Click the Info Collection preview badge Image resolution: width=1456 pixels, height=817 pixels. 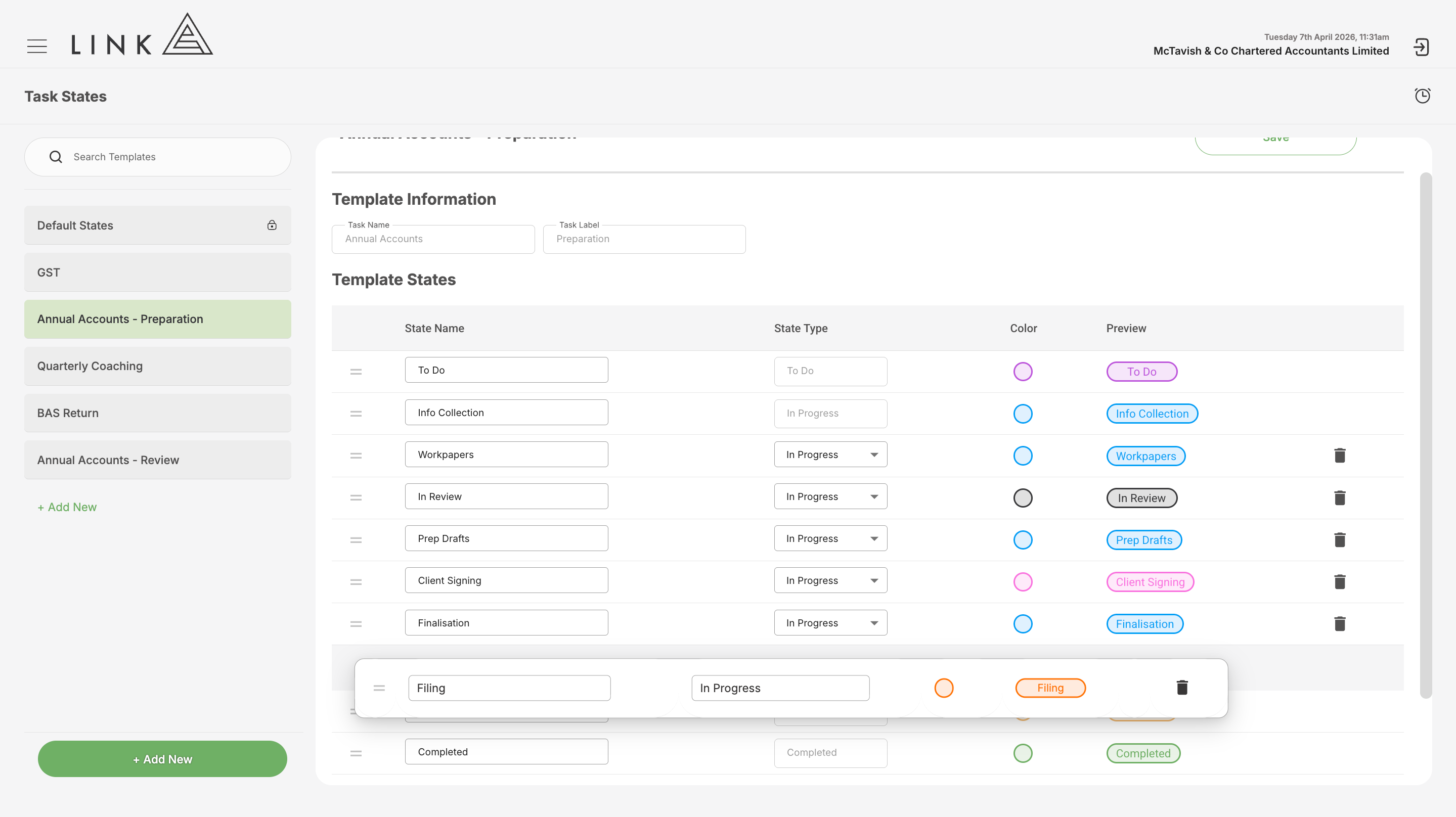coord(1152,414)
